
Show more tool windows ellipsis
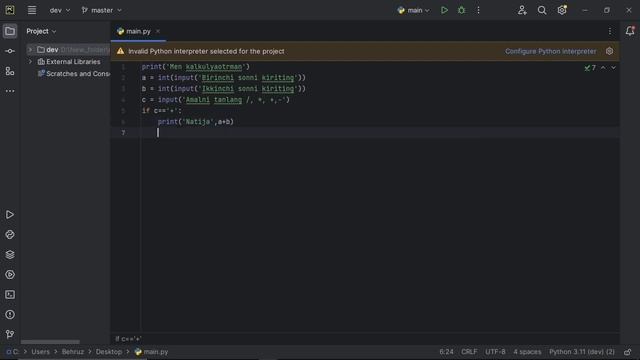click(x=10, y=91)
